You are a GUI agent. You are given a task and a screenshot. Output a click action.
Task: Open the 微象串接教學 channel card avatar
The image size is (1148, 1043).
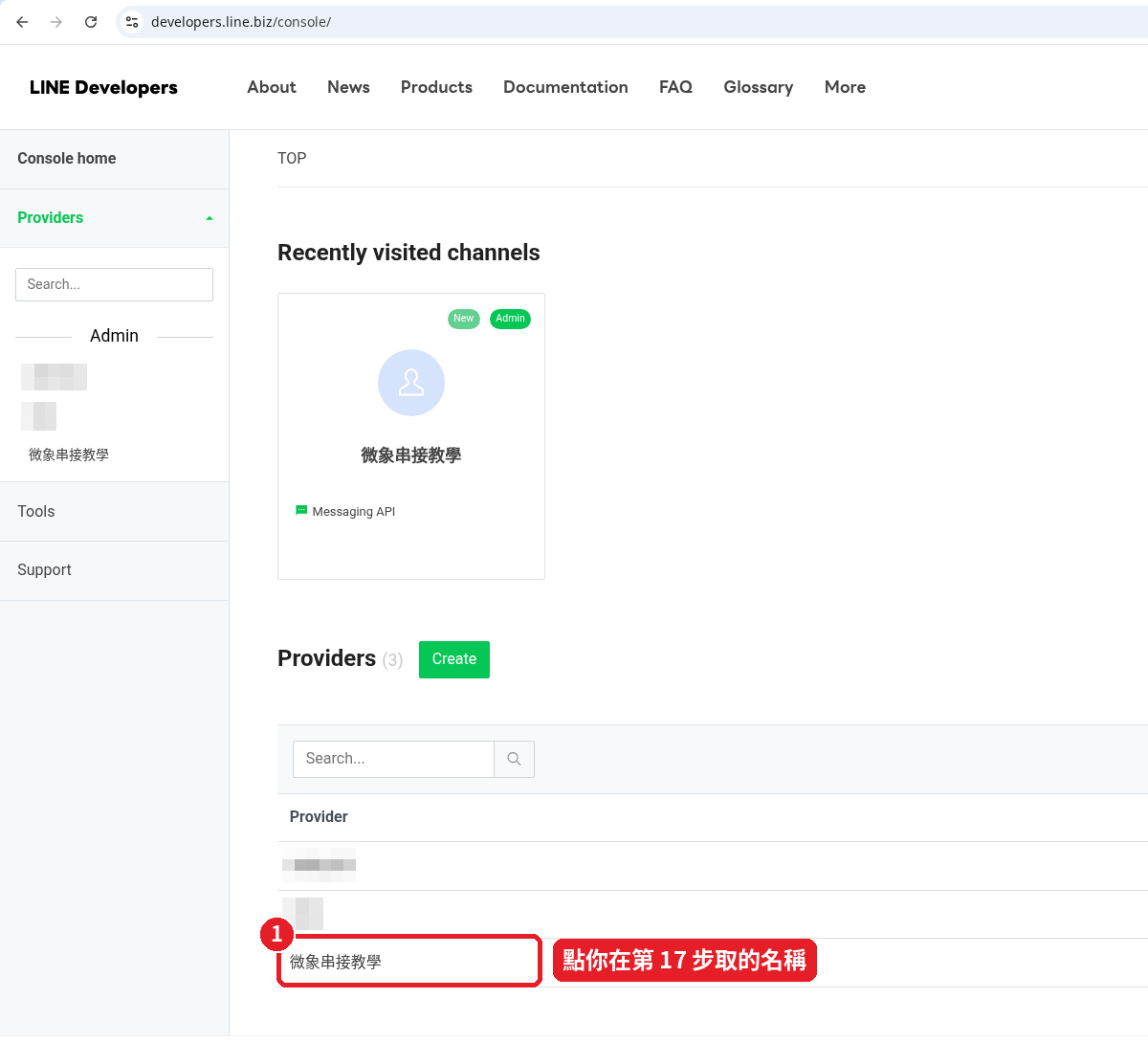pos(411,383)
